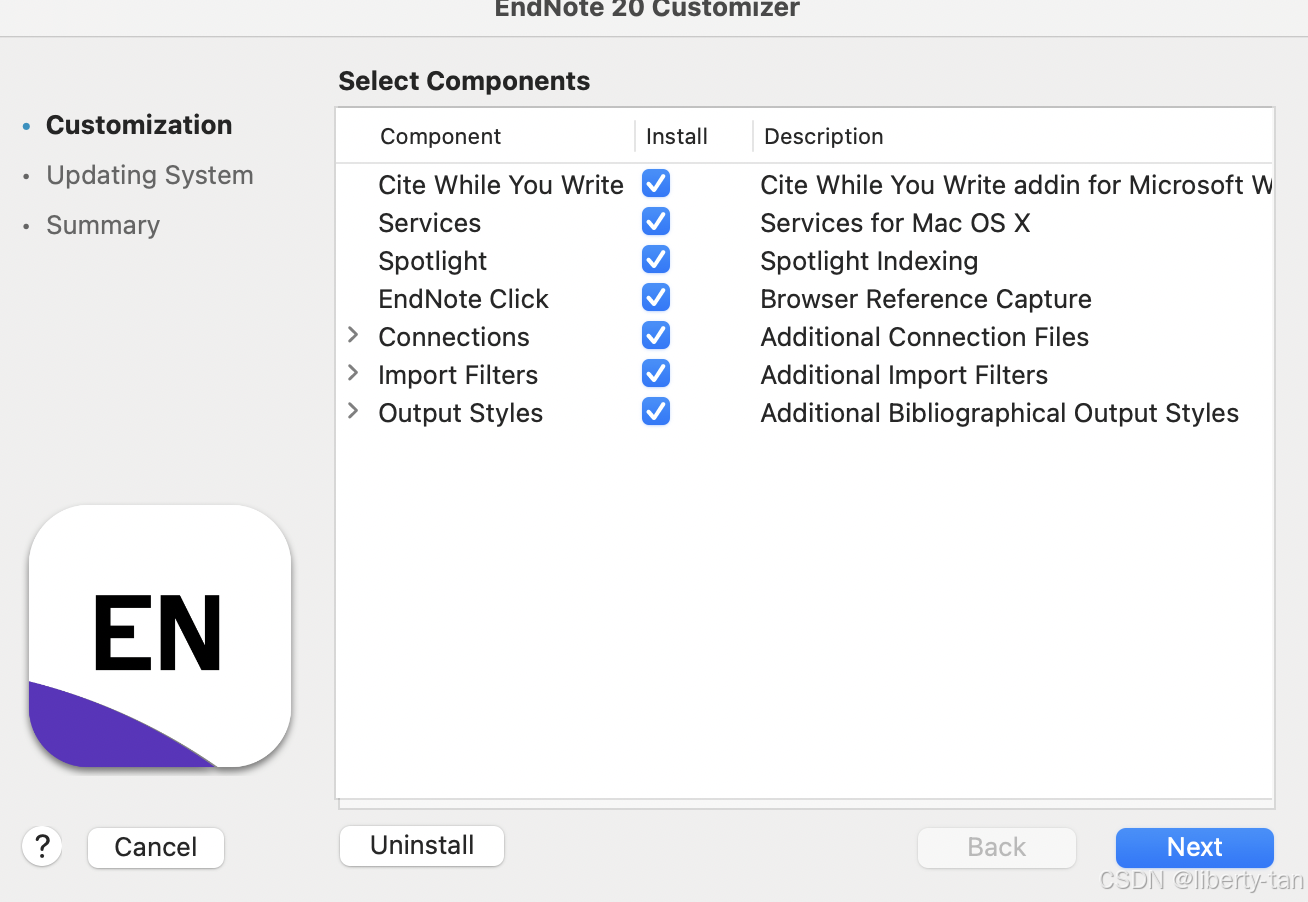
Task: Disable the Import Filters checkbox
Action: (655, 373)
